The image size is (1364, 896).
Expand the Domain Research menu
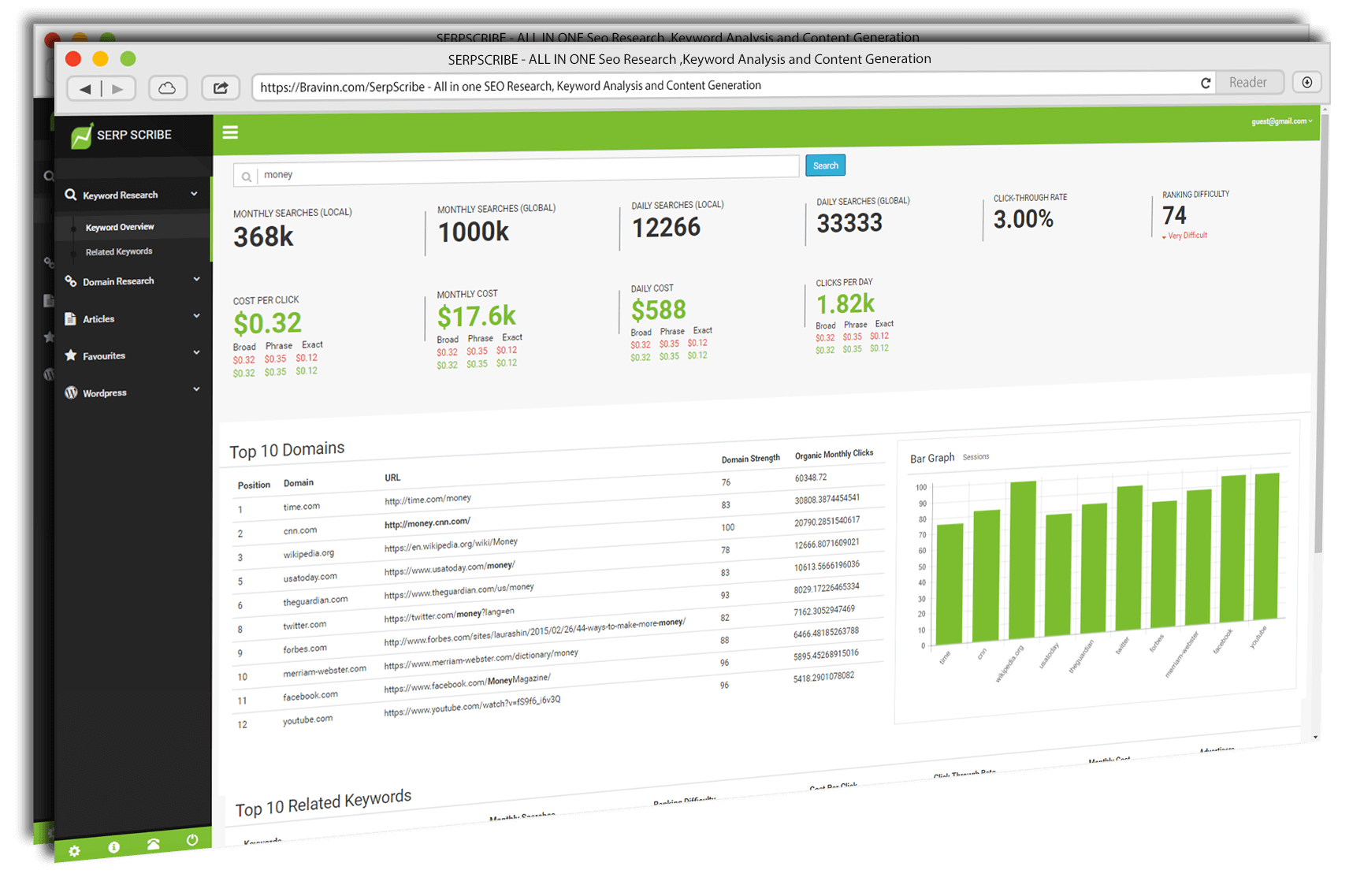[x=132, y=281]
